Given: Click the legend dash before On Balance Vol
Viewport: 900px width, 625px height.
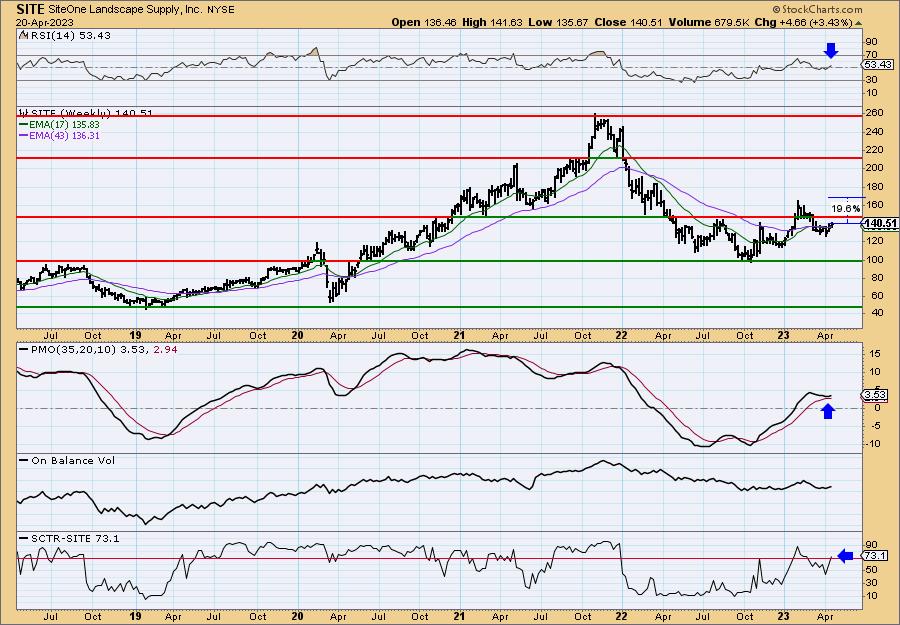Looking at the screenshot, I should (x=24, y=460).
